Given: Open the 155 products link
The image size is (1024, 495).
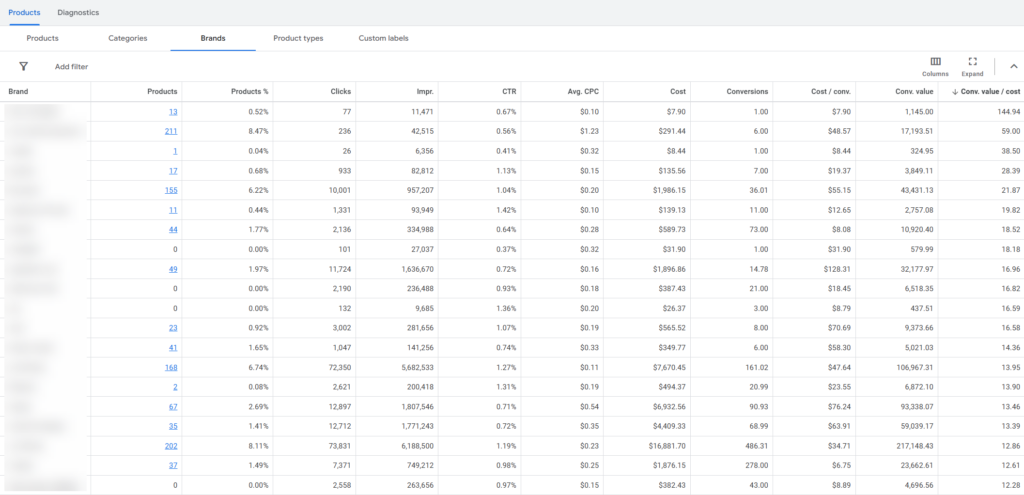Looking at the screenshot, I should tap(170, 190).
